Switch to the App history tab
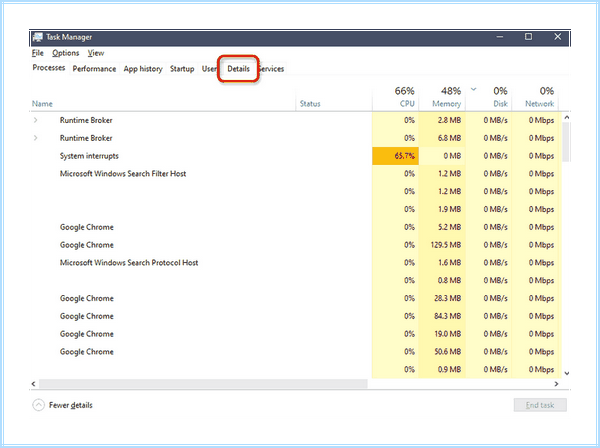The image size is (600, 448). pos(143,69)
